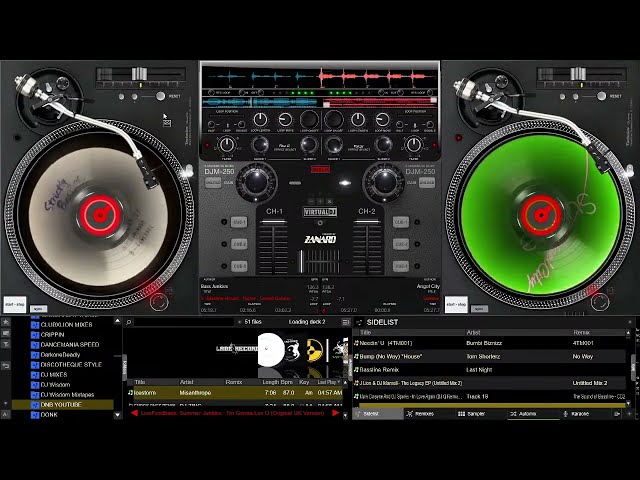Click the right deck start-stop button

click(x=456, y=304)
